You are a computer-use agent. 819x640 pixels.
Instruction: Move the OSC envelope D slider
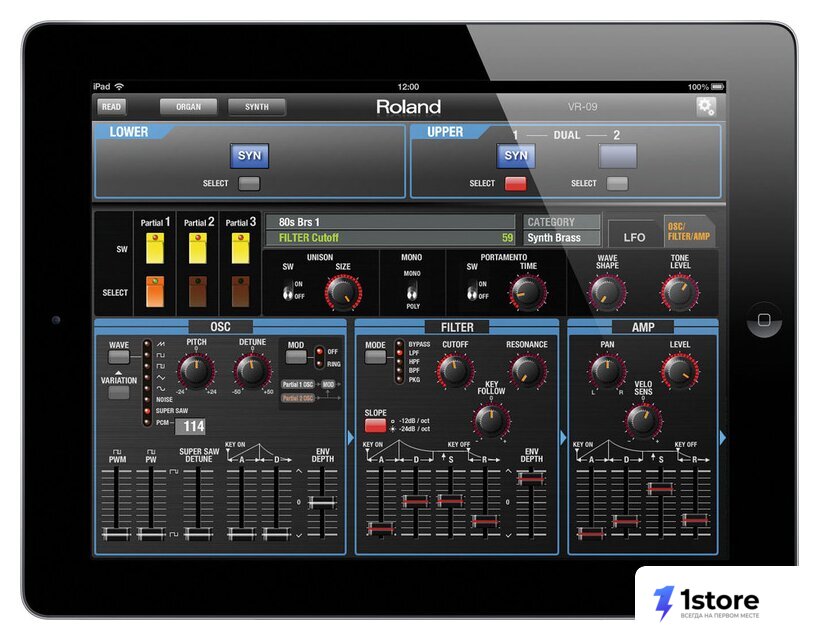pos(276,533)
